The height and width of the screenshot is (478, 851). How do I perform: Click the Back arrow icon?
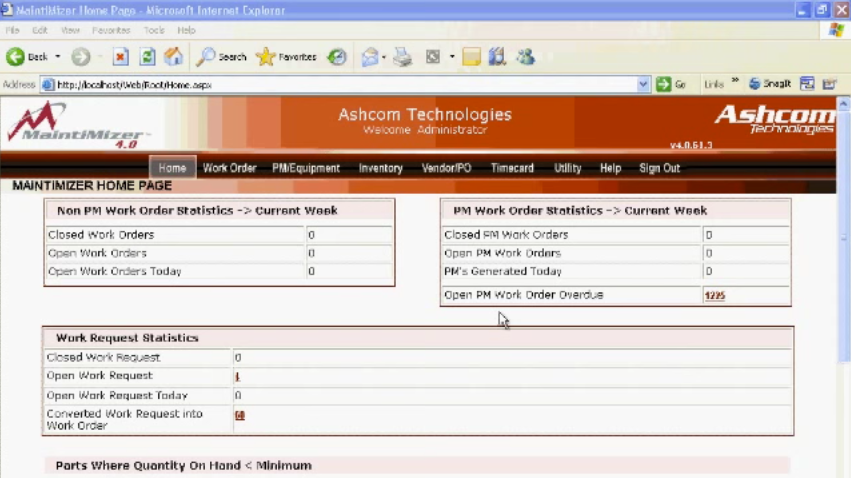click(x=15, y=56)
